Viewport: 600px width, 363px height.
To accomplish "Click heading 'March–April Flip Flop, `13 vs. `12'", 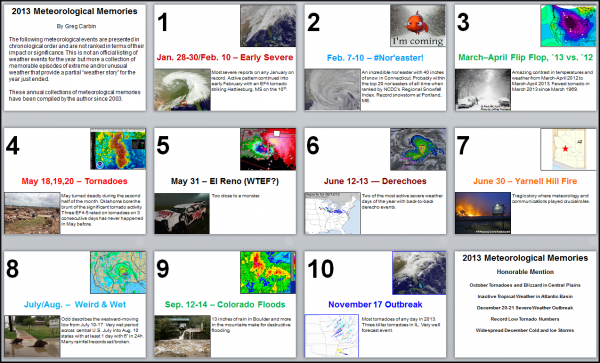I will [525, 58].
